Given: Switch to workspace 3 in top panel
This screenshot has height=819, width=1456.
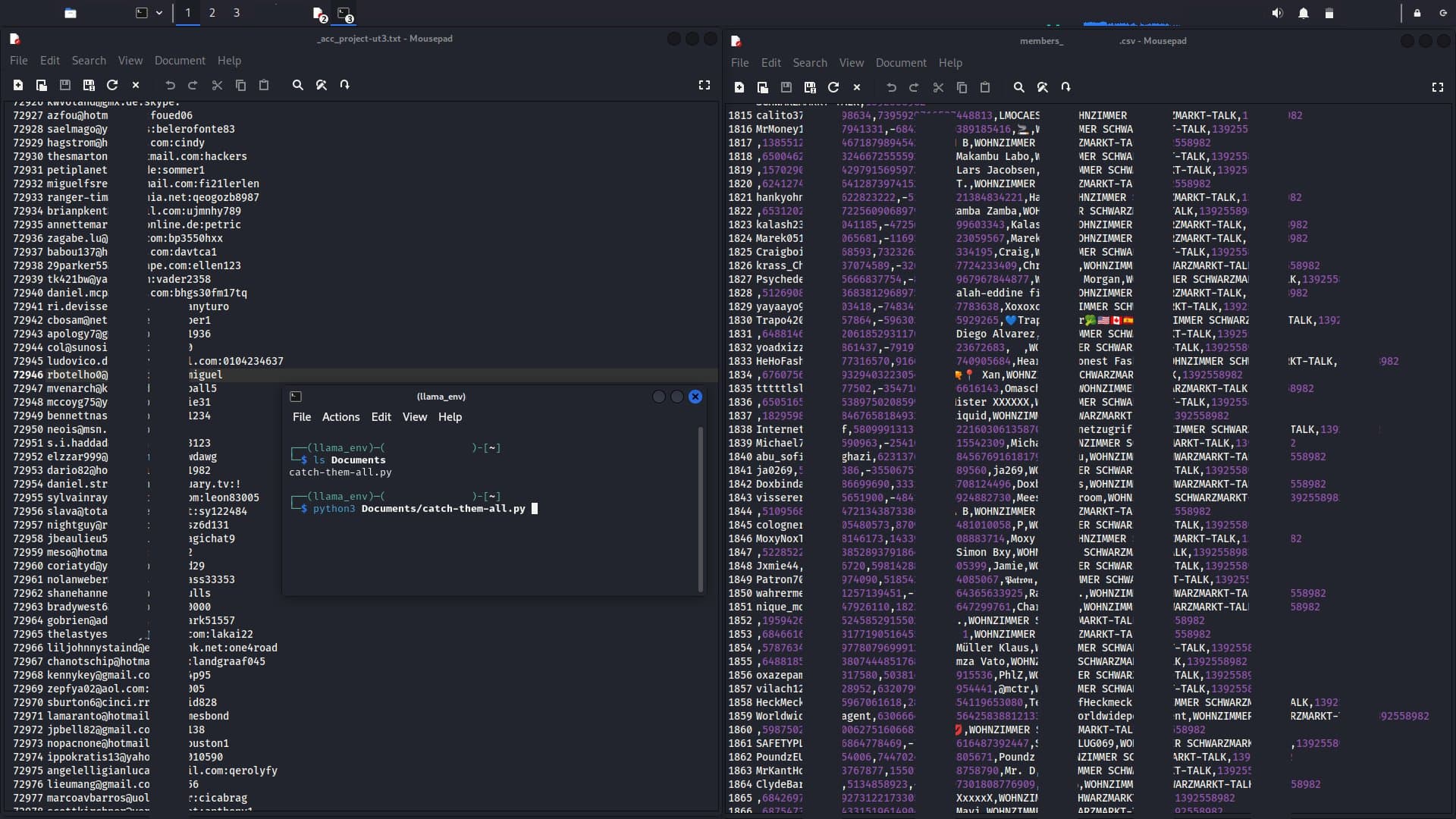Looking at the screenshot, I should pos(237,13).
